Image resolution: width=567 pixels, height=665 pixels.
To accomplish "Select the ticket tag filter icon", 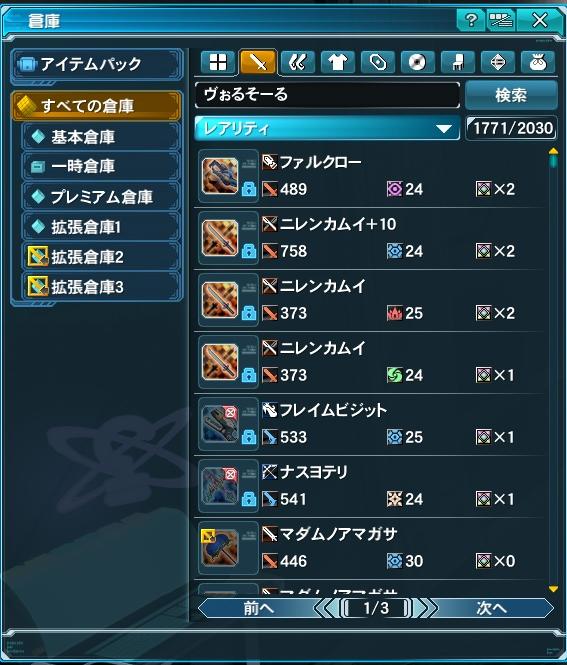I will point(377,63).
